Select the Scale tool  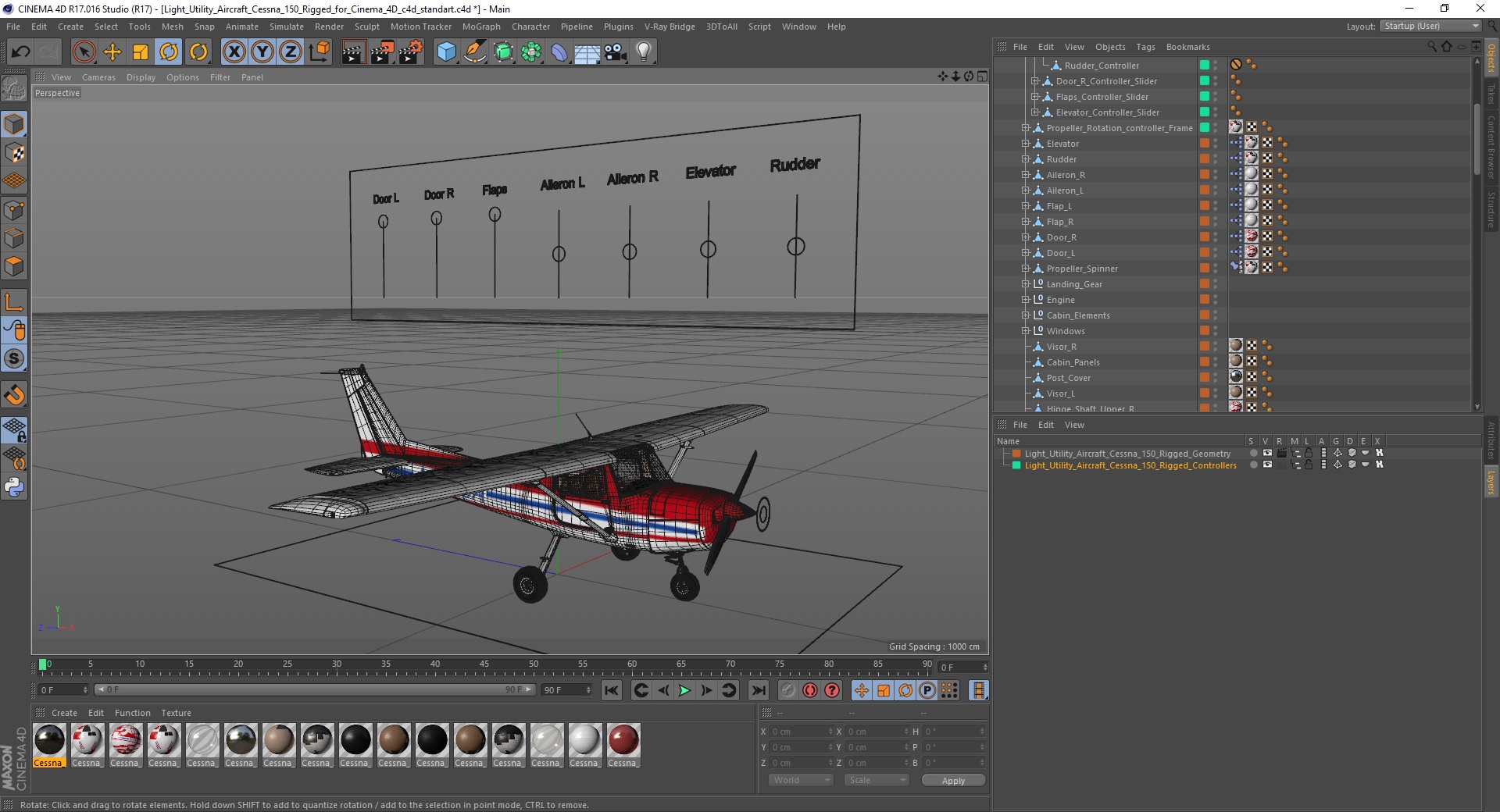pyautogui.click(x=141, y=52)
